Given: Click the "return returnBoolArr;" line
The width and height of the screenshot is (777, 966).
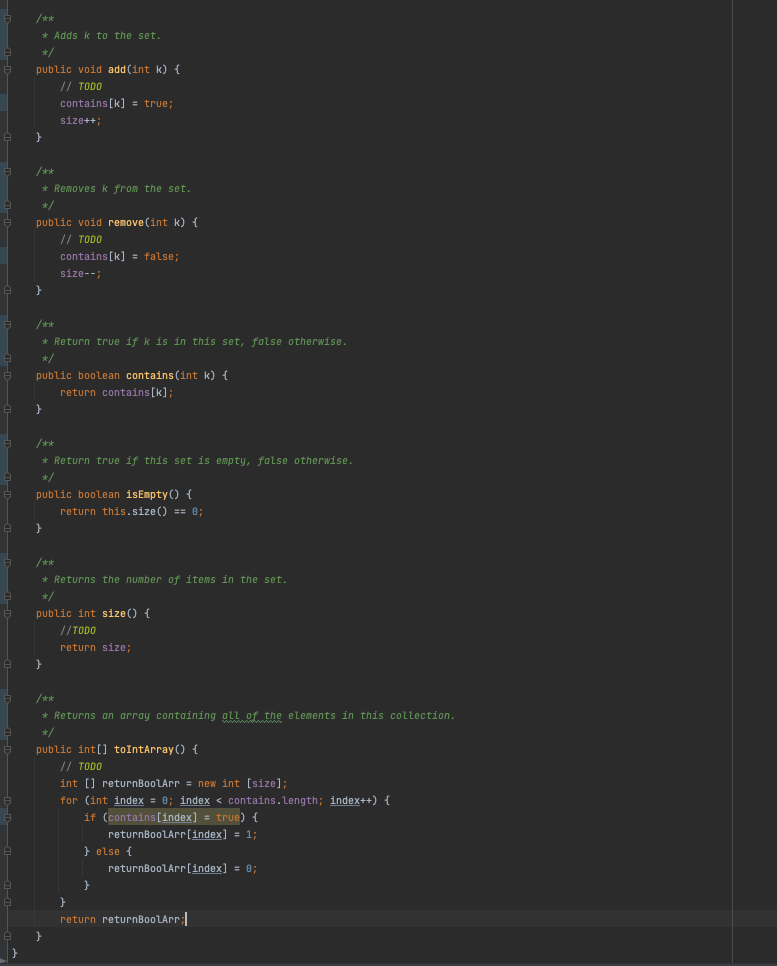Looking at the screenshot, I should pos(122,919).
